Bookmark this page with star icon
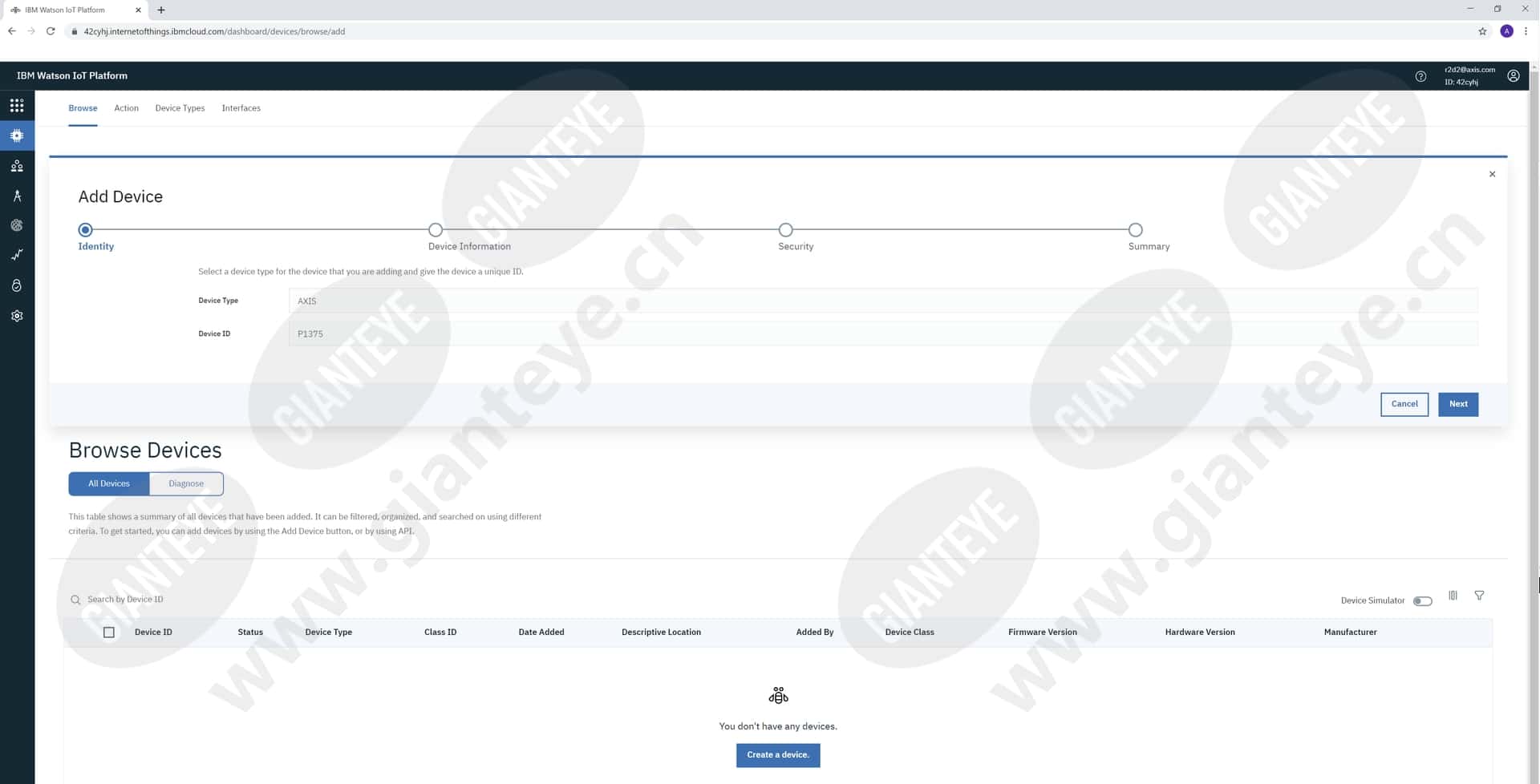 point(1482,31)
